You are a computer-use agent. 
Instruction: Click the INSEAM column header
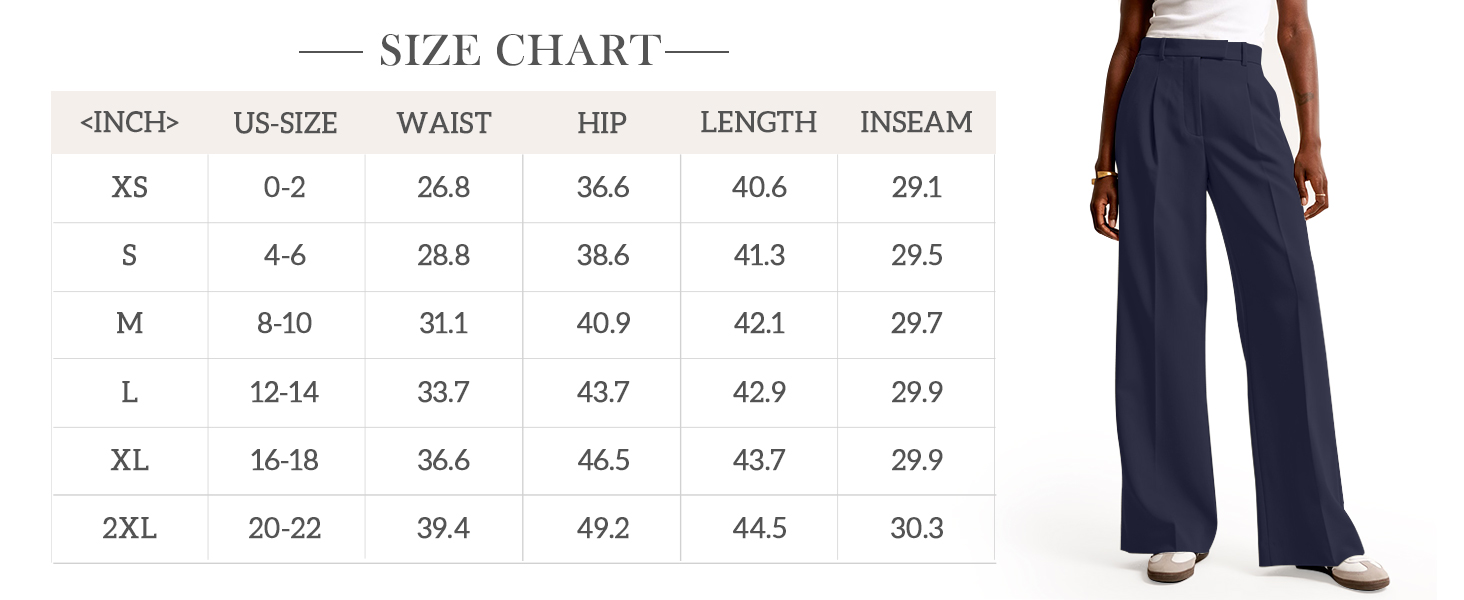point(916,123)
